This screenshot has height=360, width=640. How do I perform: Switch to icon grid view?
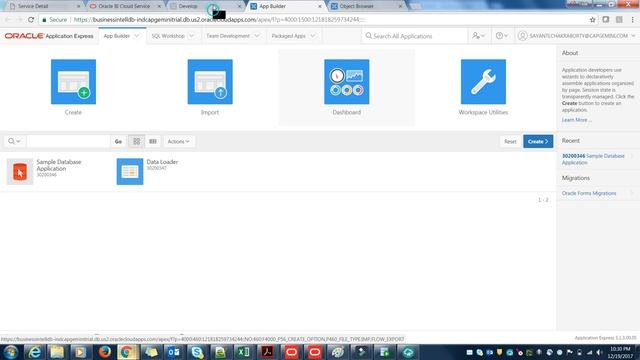coord(136,141)
